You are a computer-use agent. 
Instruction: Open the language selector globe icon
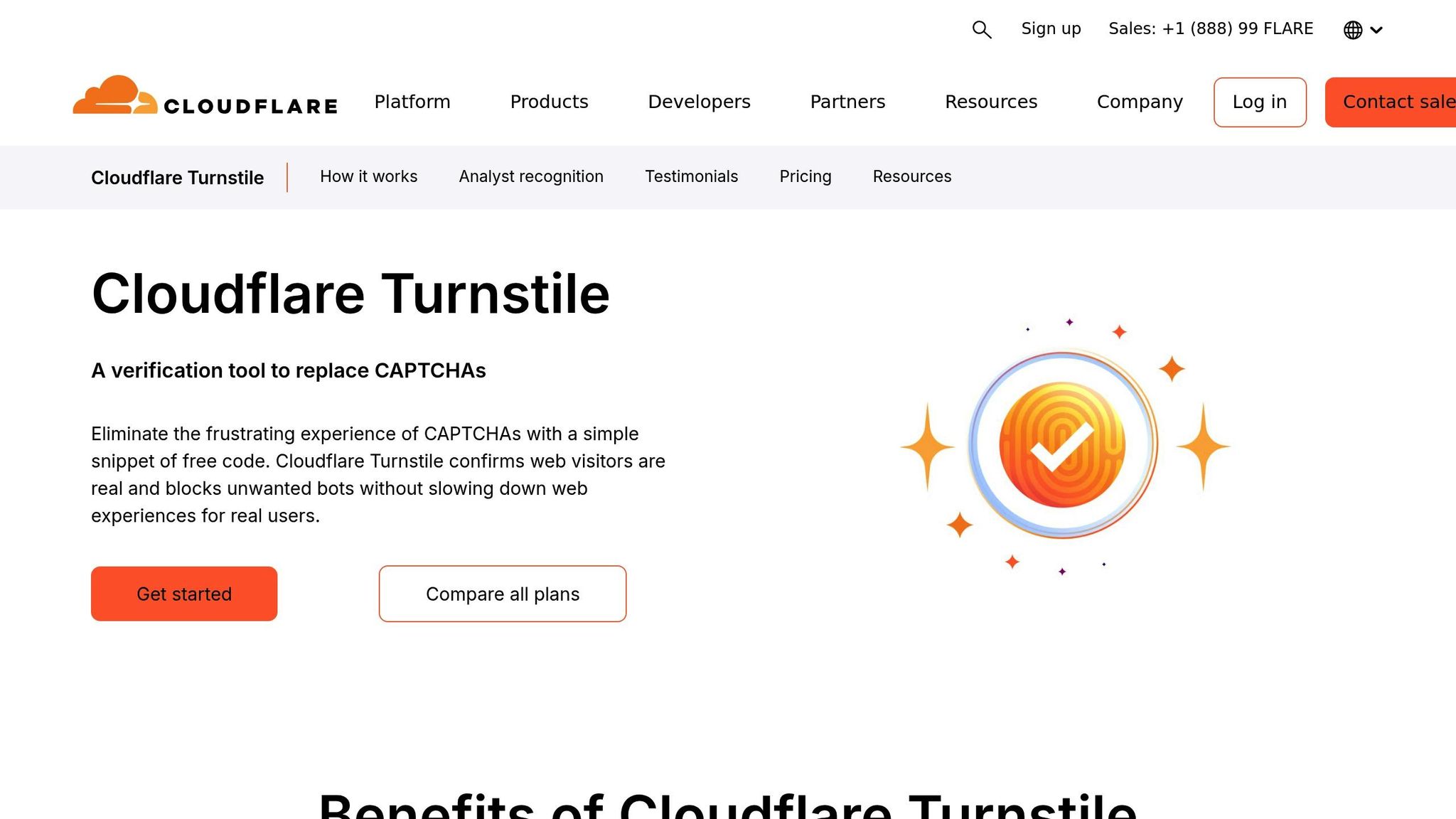coord(1353,30)
